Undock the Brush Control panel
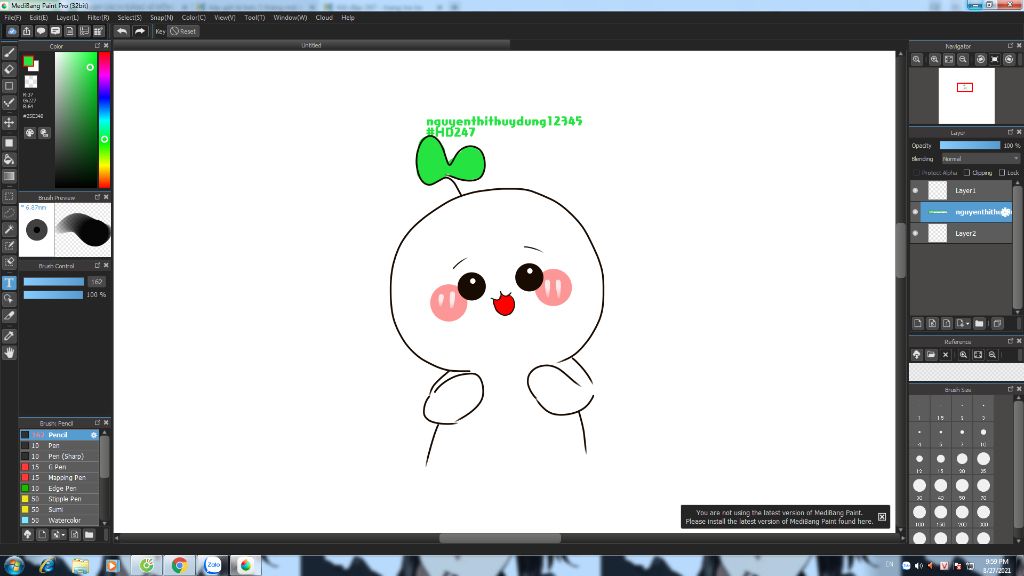 pyautogui.click(x=97, y=266)
